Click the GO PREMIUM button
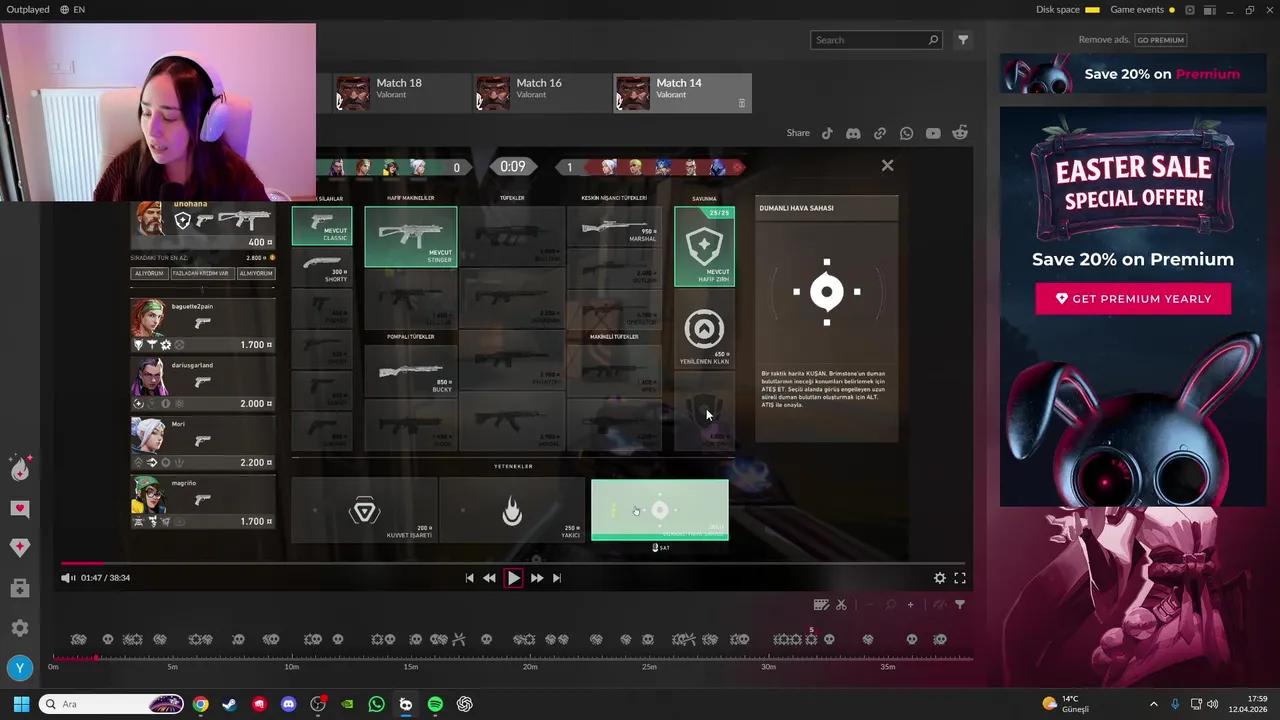 (1160, 40)
